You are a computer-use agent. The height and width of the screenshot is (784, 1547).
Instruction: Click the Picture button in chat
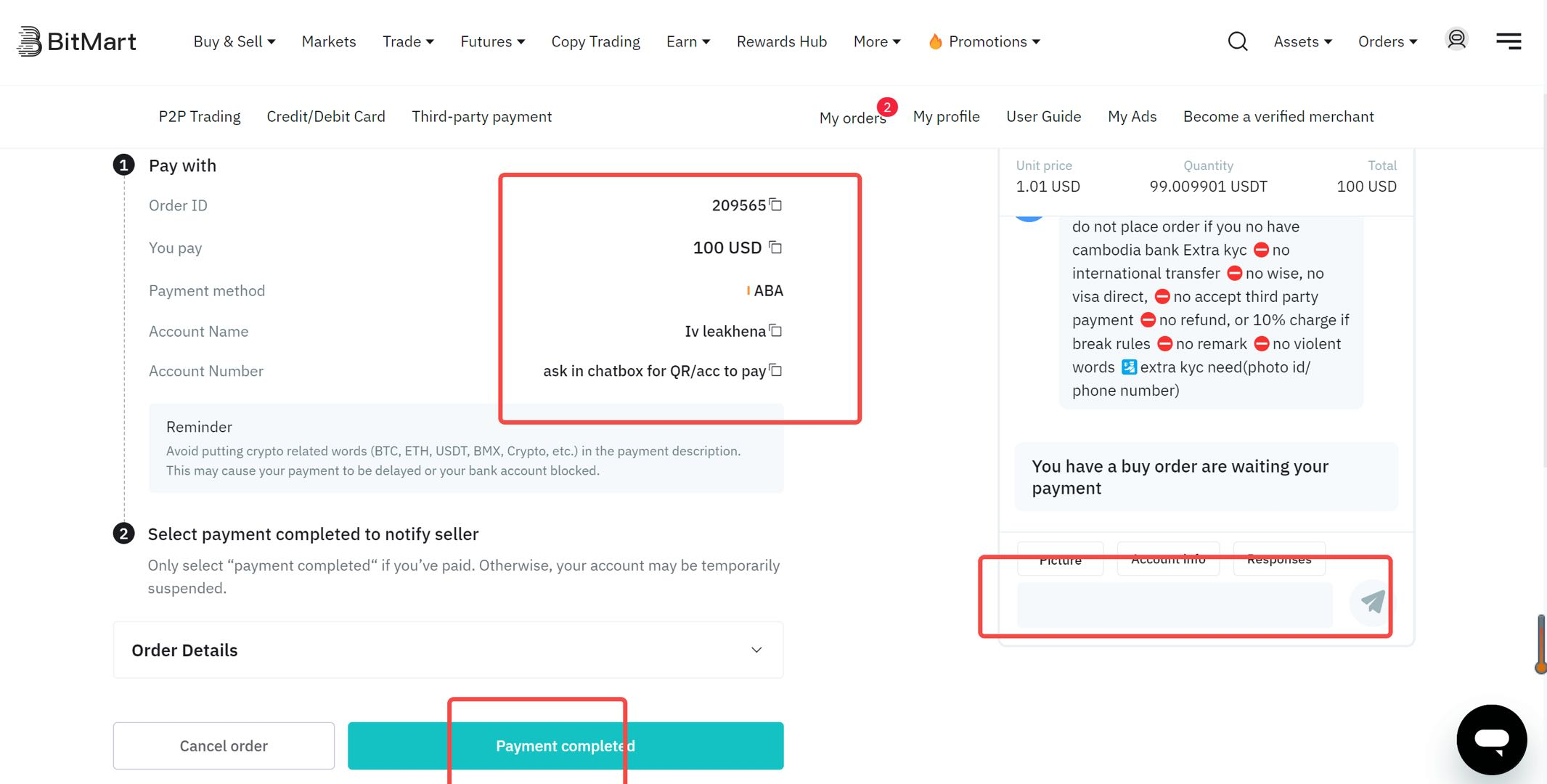tap(1060, 560)
